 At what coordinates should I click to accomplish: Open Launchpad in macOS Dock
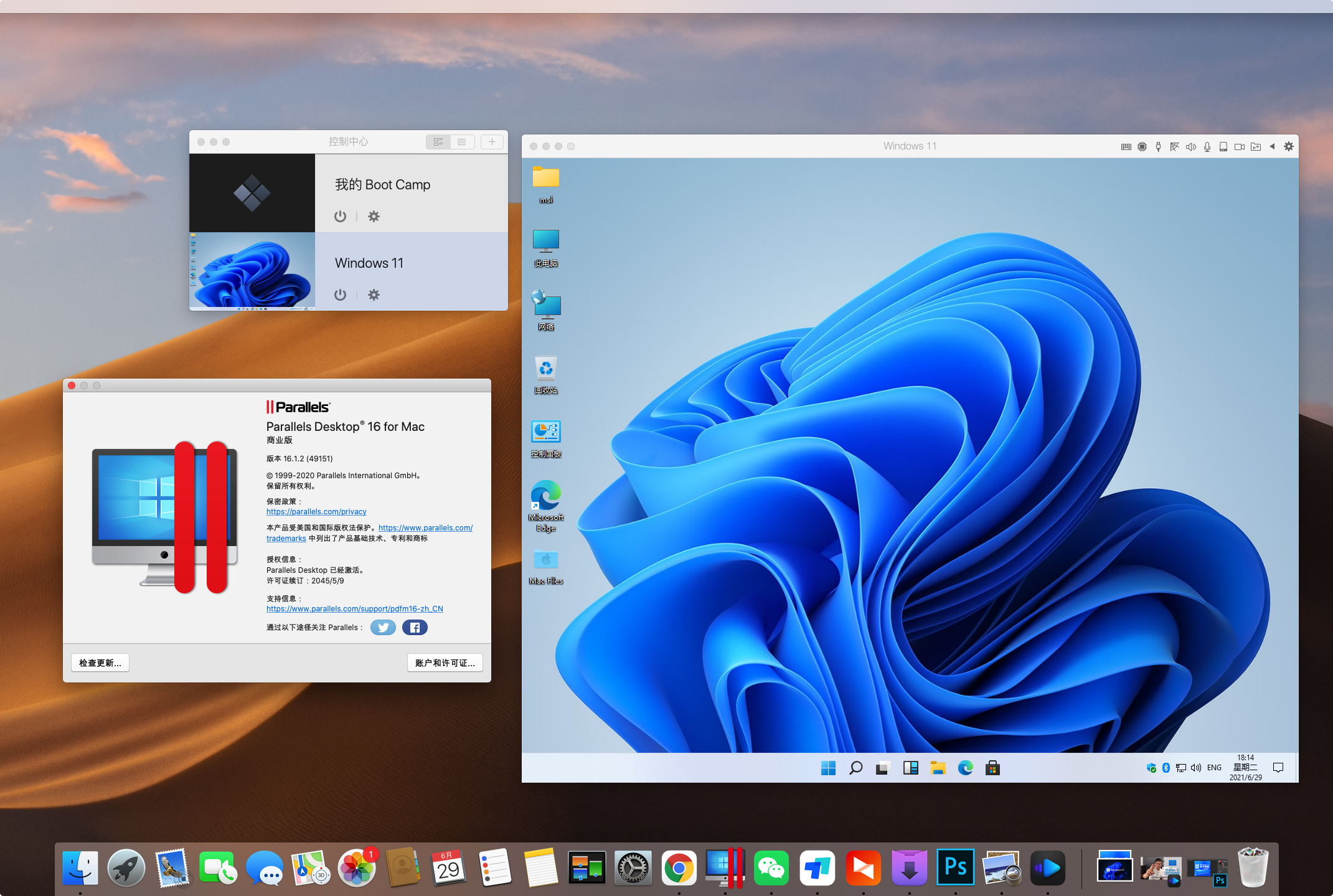click(x=126, y=868)
